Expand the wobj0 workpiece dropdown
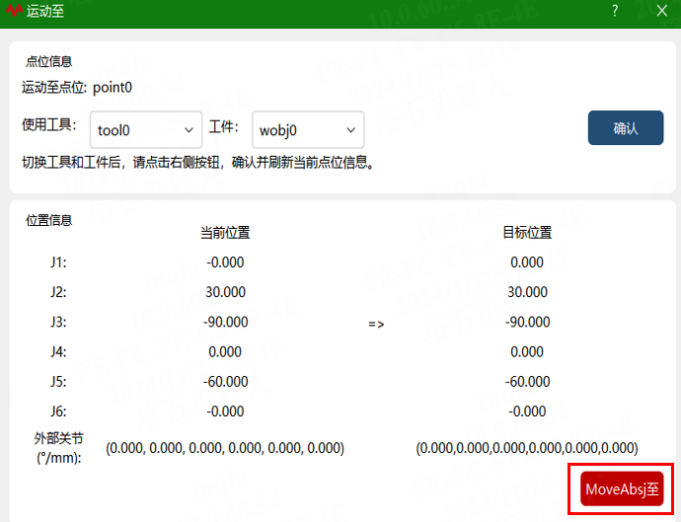 coord(308,130)
